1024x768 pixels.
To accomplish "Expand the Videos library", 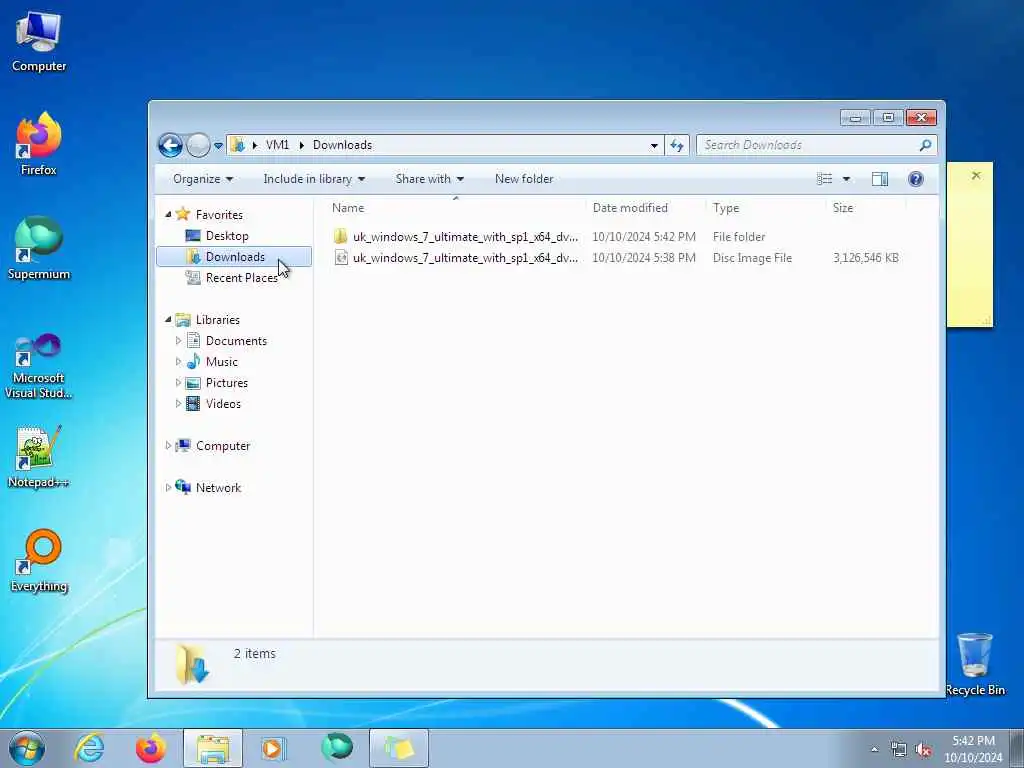I will [178, 404].
